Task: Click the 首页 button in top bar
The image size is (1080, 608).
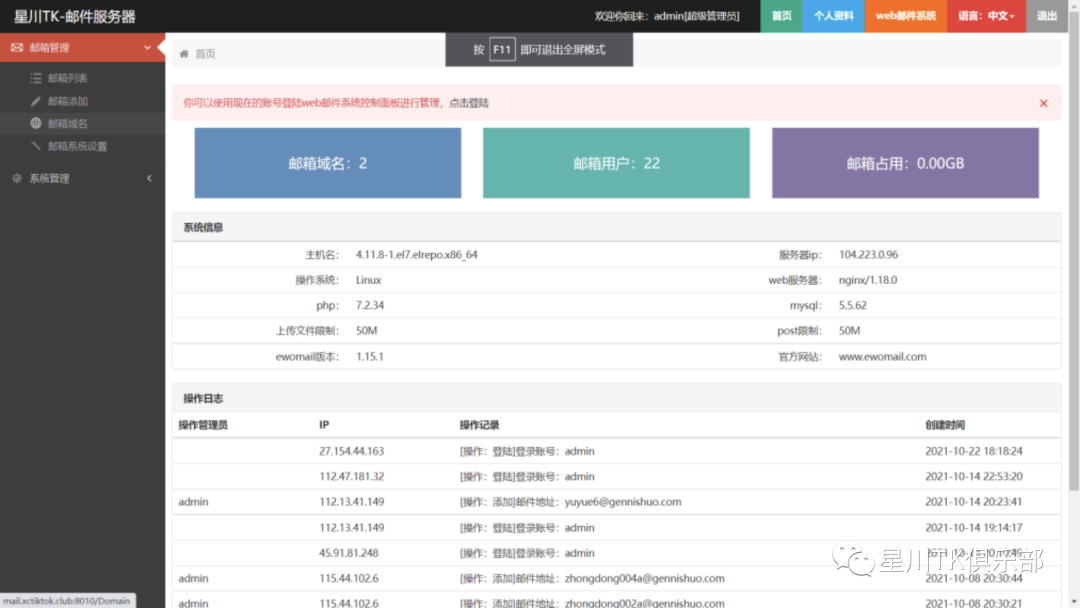Action: point(781,16)
